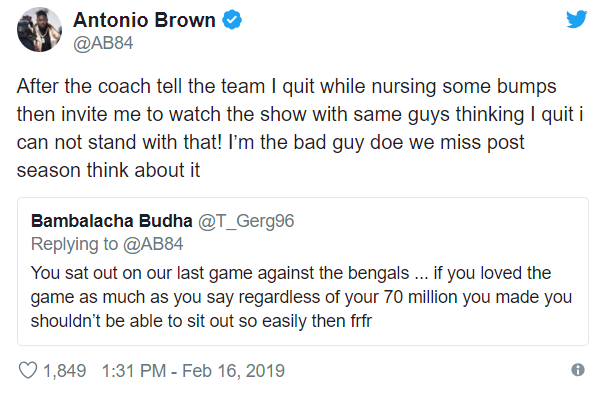Image resolution: width=600 pixels, height=394 pixels.
Task: Click the @AB84 handle under the name
Action: 103,43
